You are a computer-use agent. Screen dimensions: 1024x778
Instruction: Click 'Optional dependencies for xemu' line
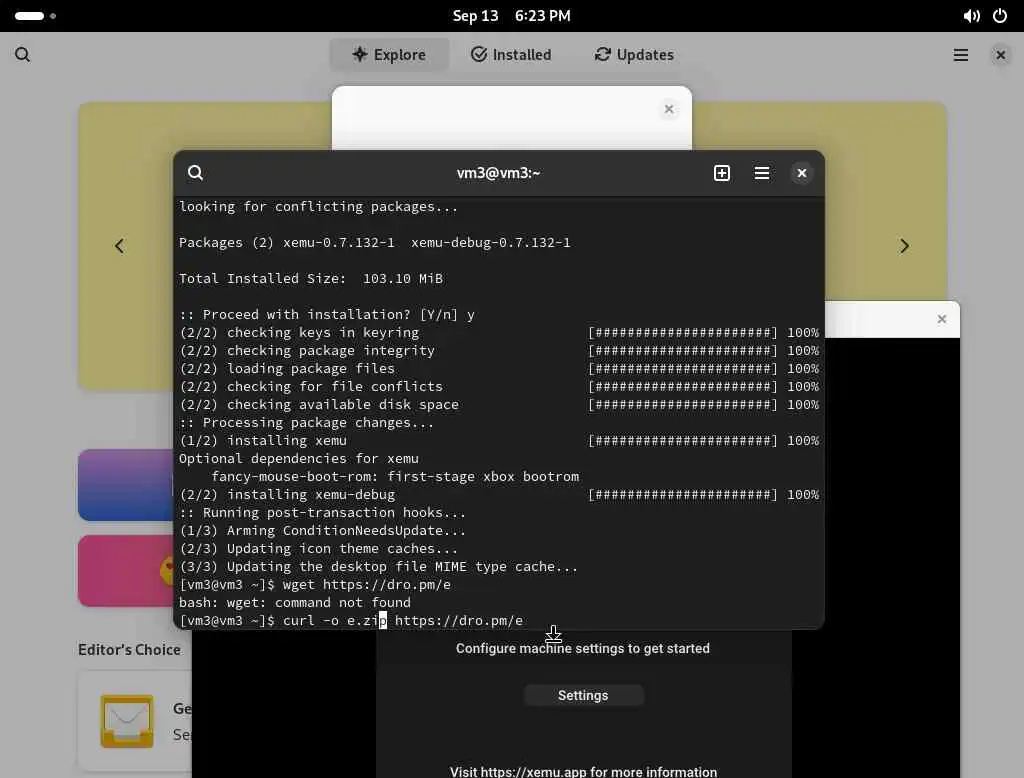coord(299,459)
